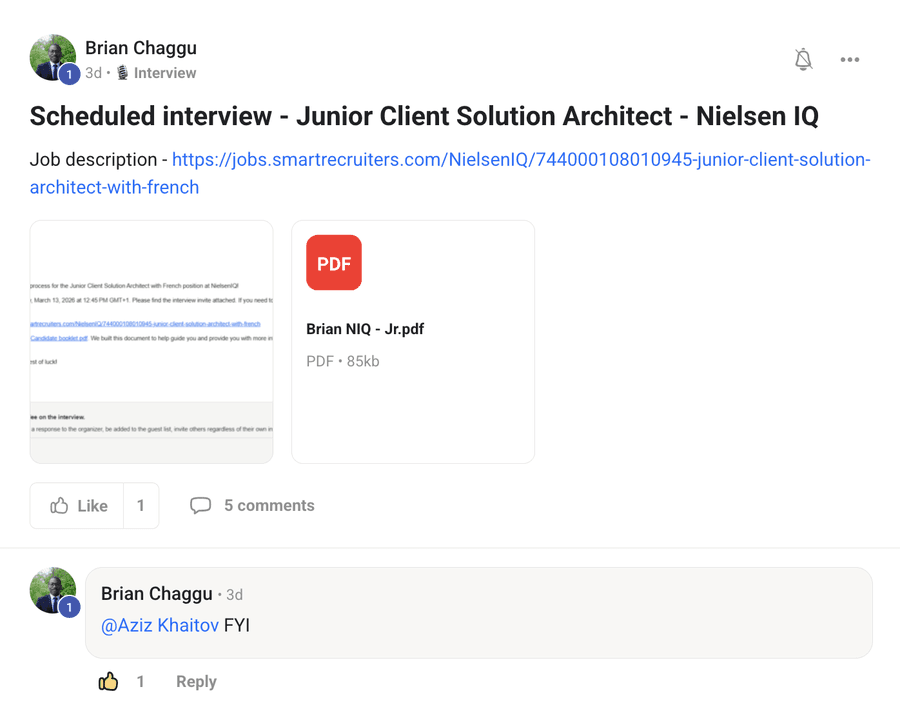900x707 pixels.
Task: Open the email screenshot attachment thumbnail
Action: 152,342
